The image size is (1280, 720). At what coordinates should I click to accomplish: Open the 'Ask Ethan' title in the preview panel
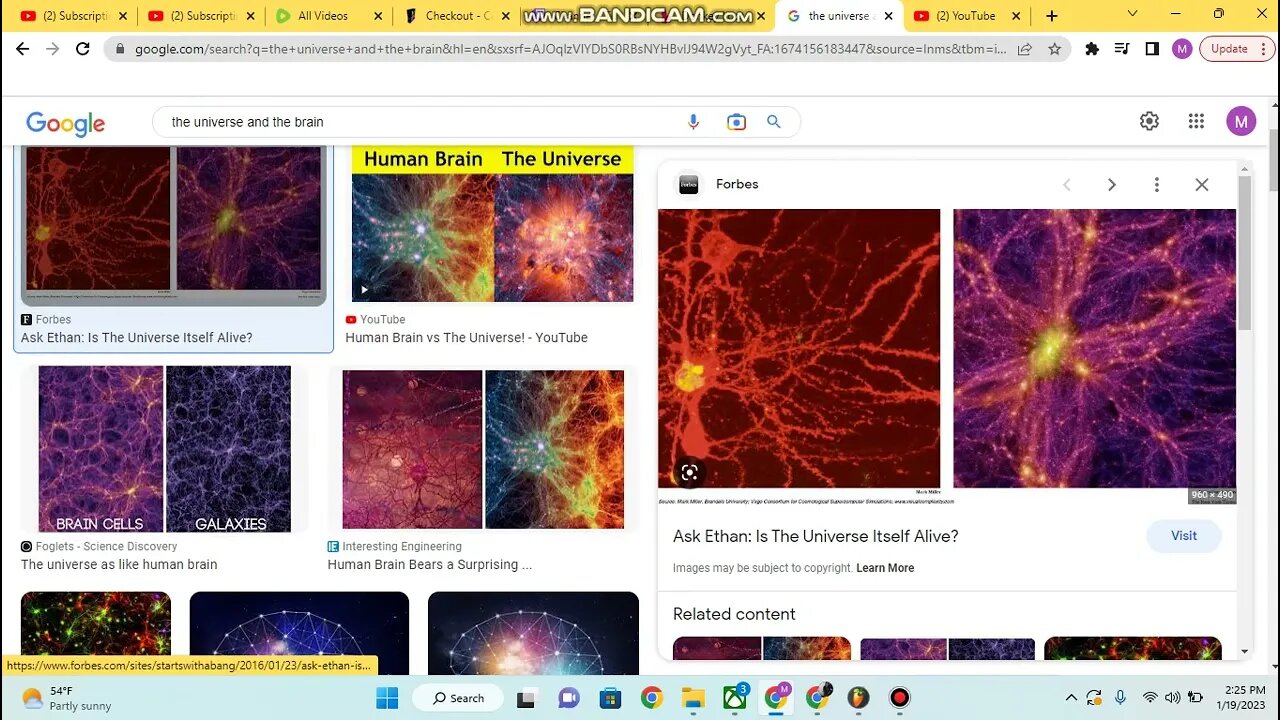point(816,536)
